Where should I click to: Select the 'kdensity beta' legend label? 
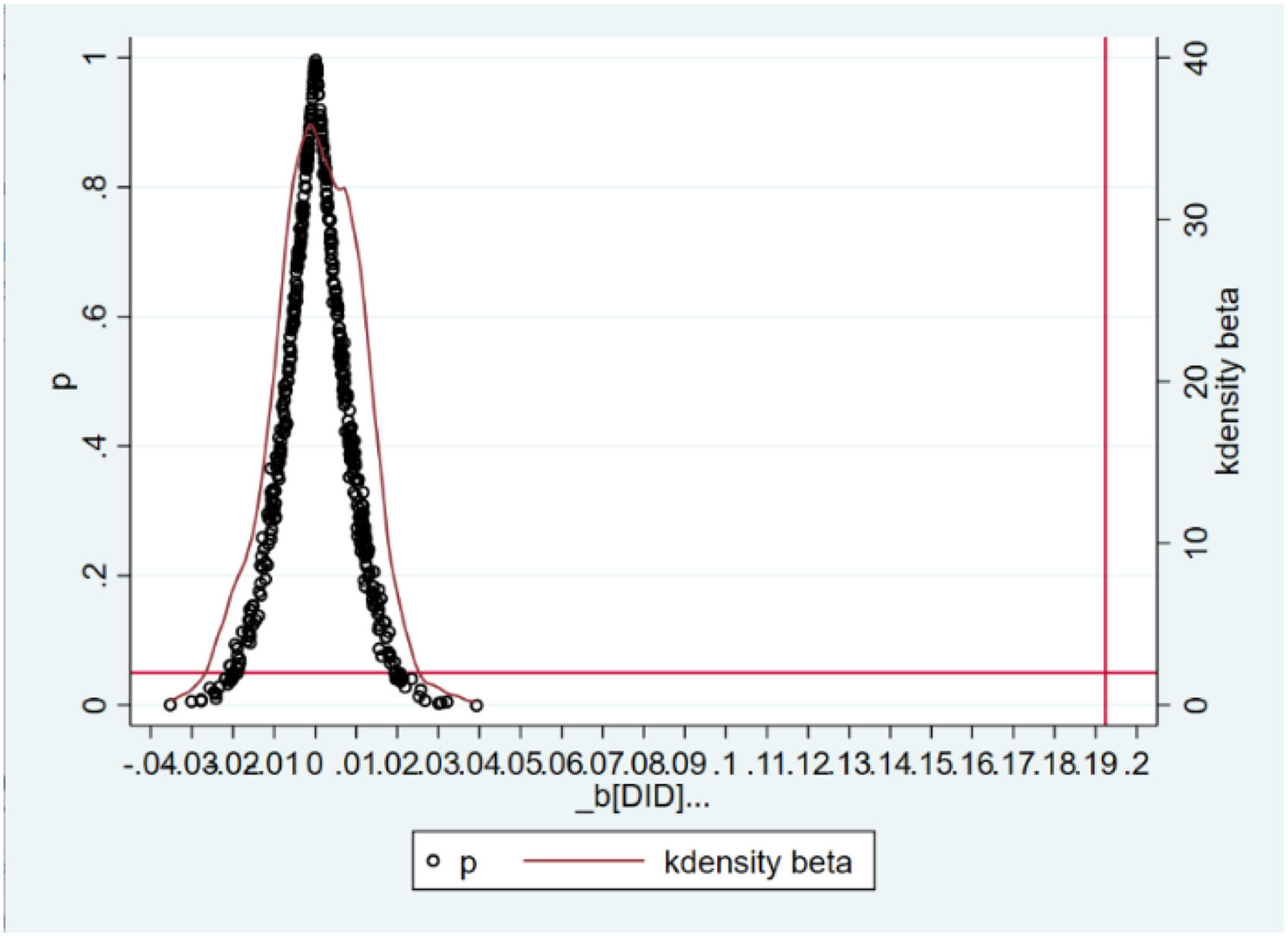(x=757, y=862)
